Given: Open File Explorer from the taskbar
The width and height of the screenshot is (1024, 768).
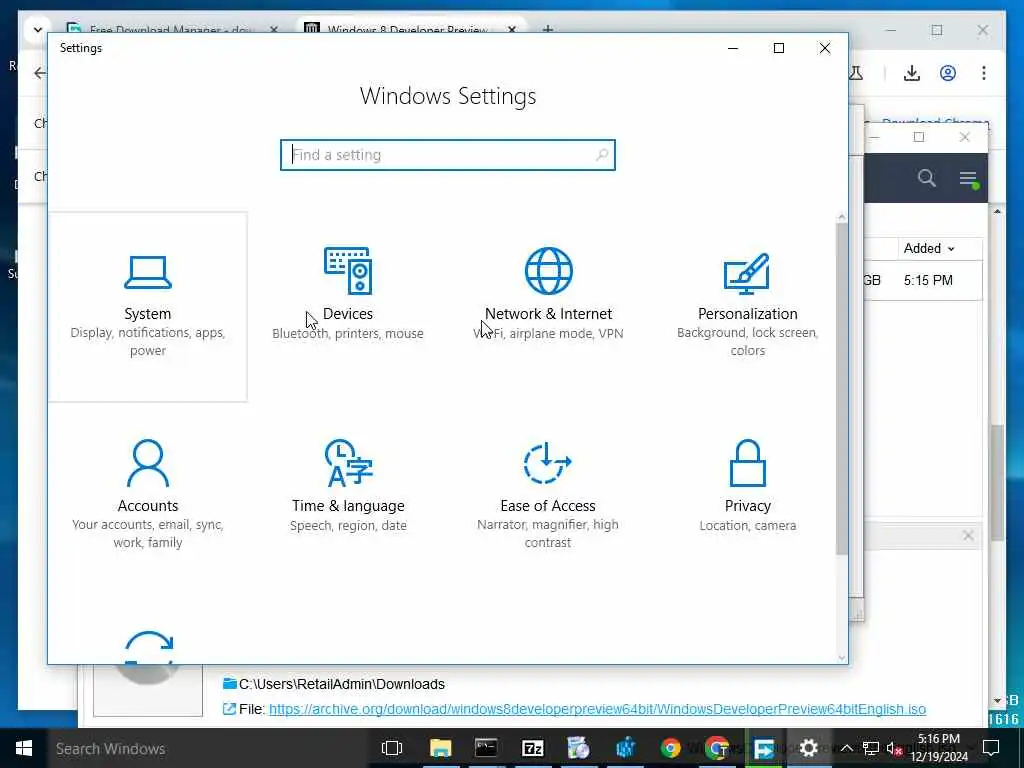Looking at the screenshot, I should (440, 748).
